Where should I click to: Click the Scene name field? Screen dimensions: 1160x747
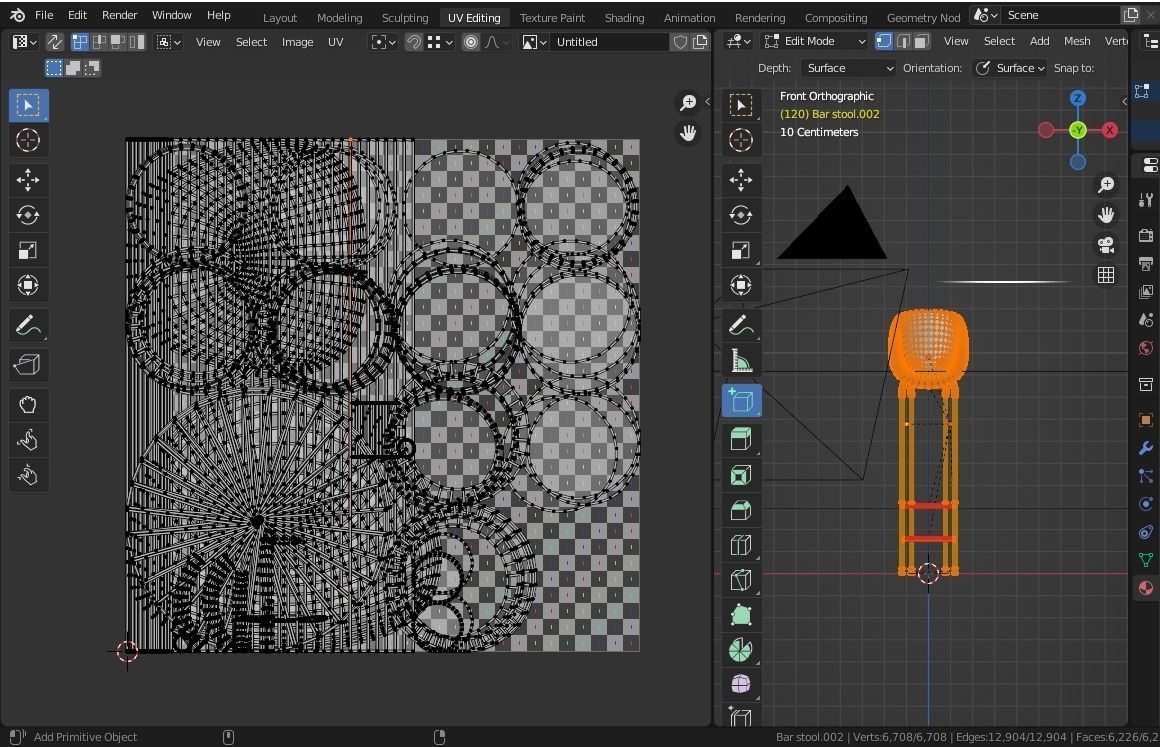(1061, 15)
